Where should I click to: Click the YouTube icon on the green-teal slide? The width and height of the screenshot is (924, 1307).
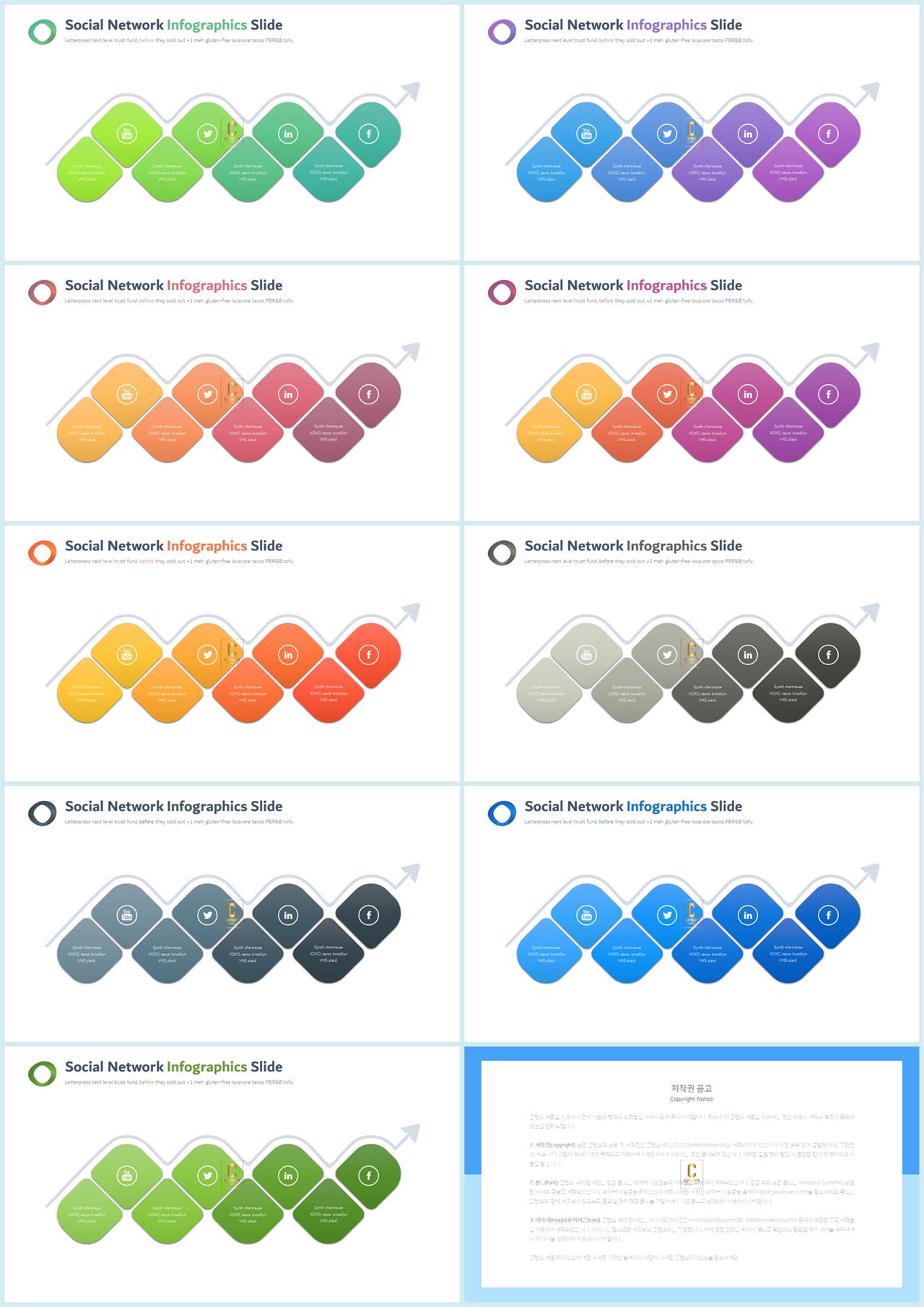(127, 134)
